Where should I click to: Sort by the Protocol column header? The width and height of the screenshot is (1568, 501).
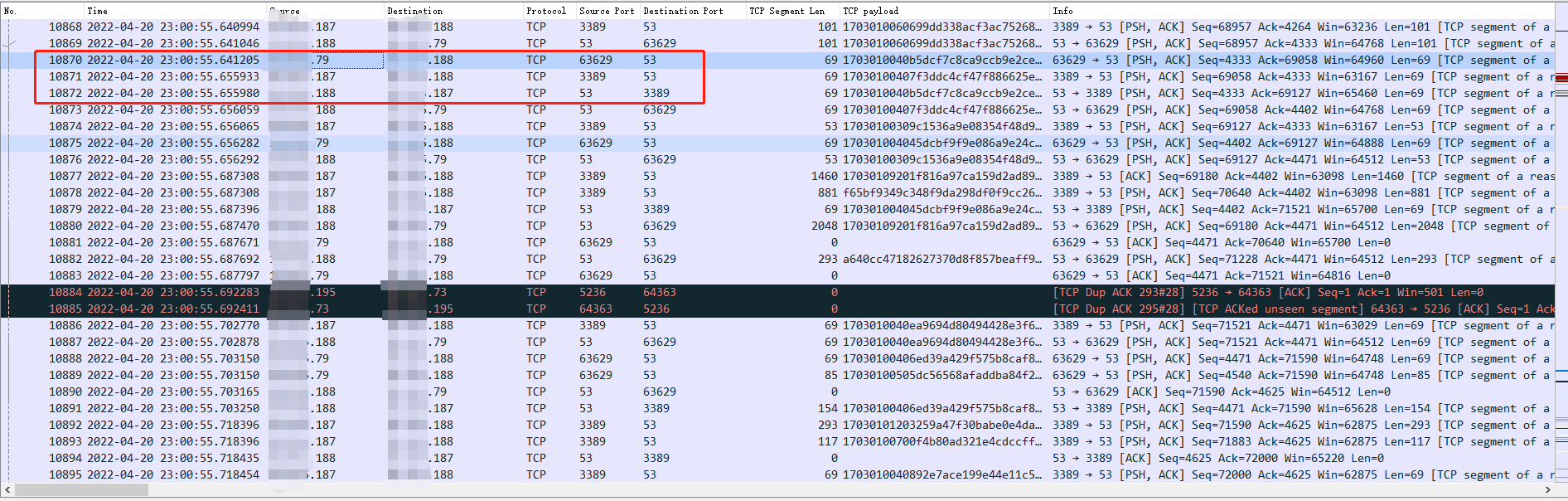coord(545,11)
